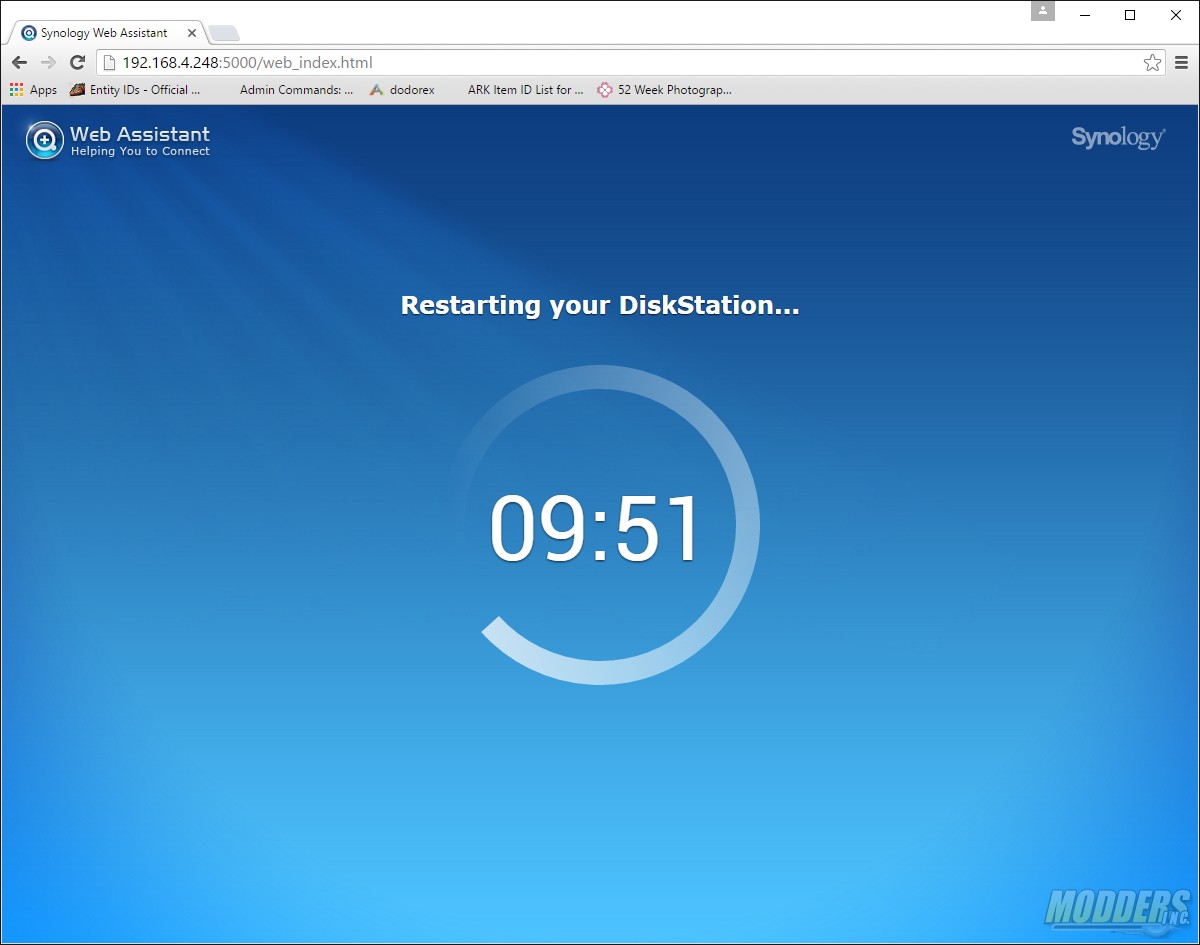The width and height of the screenshot is (1200, 945).
Task: Minimize the Chrome window
Action: [1084, 15]
